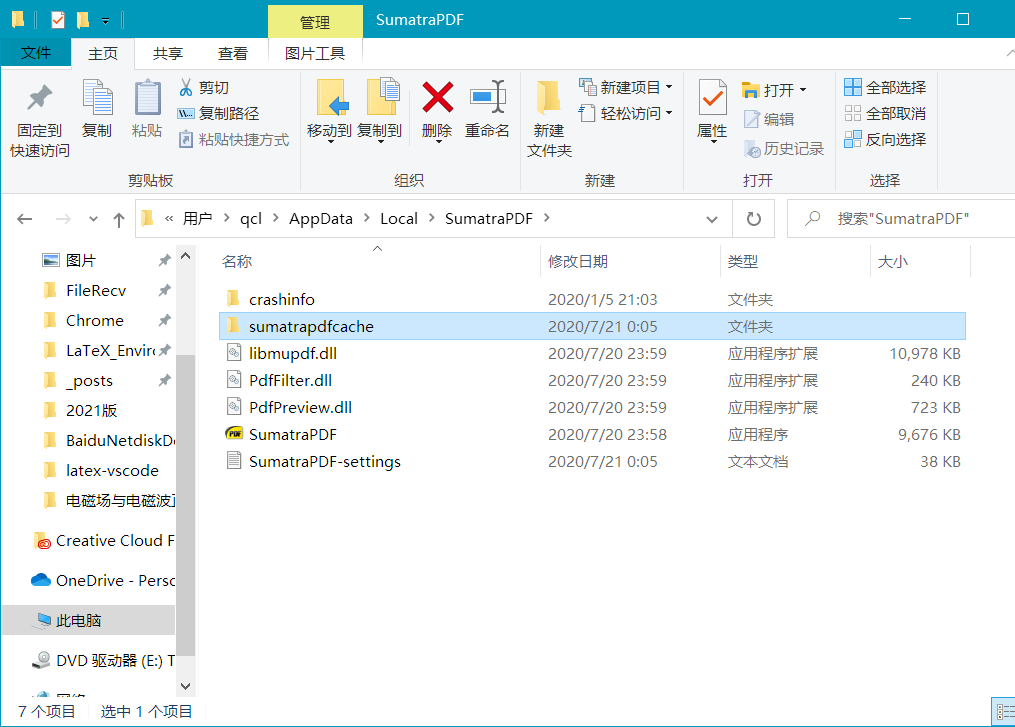Switch to the View (查看) tab

point(233,53)
